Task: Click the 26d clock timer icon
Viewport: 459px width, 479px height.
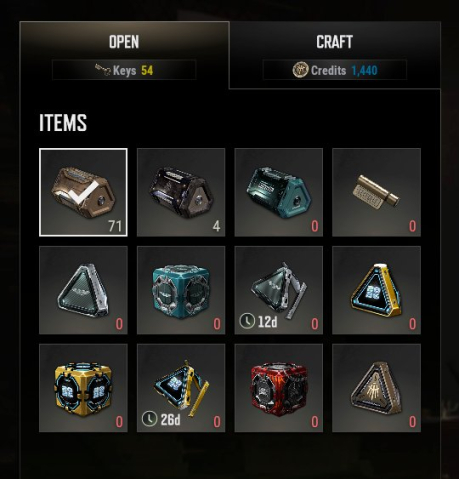Action: click(x=149, y=419)
